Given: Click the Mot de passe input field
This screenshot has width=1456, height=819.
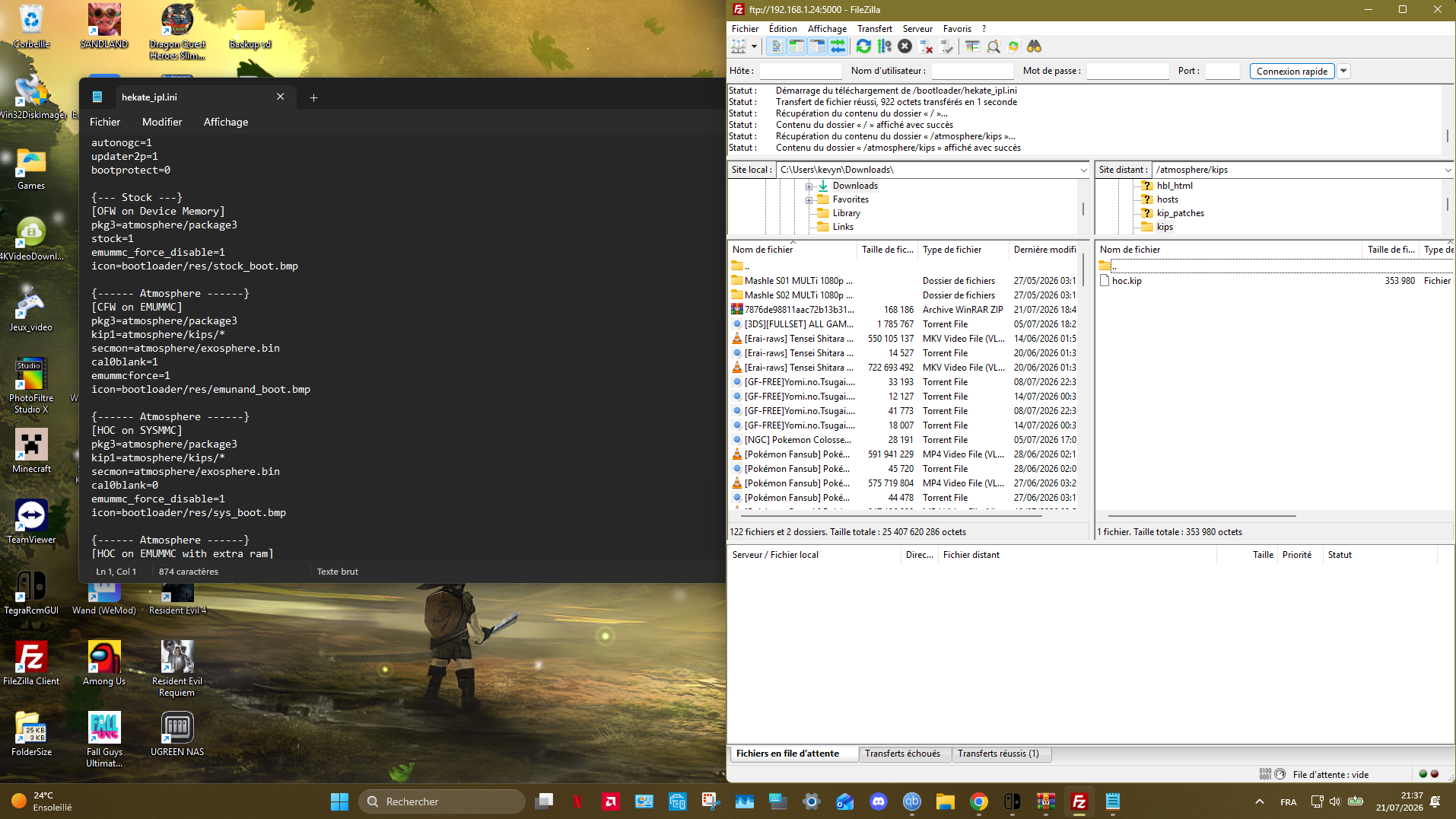Looking at the screenshot, I should pos(1127,71).
